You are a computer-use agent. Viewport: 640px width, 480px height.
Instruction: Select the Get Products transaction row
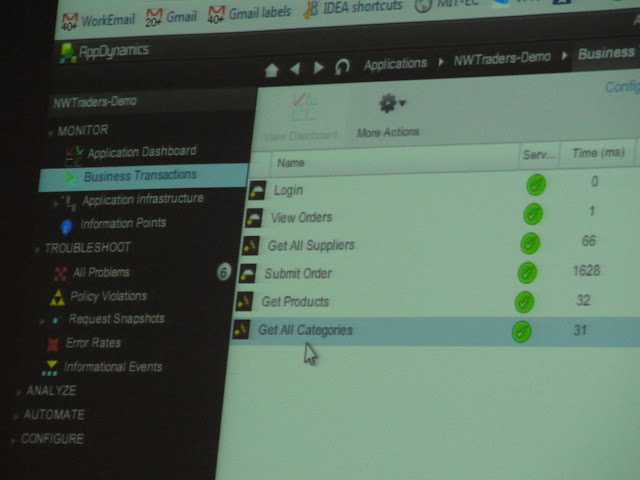pyautogui.click(x=438, y=302)
